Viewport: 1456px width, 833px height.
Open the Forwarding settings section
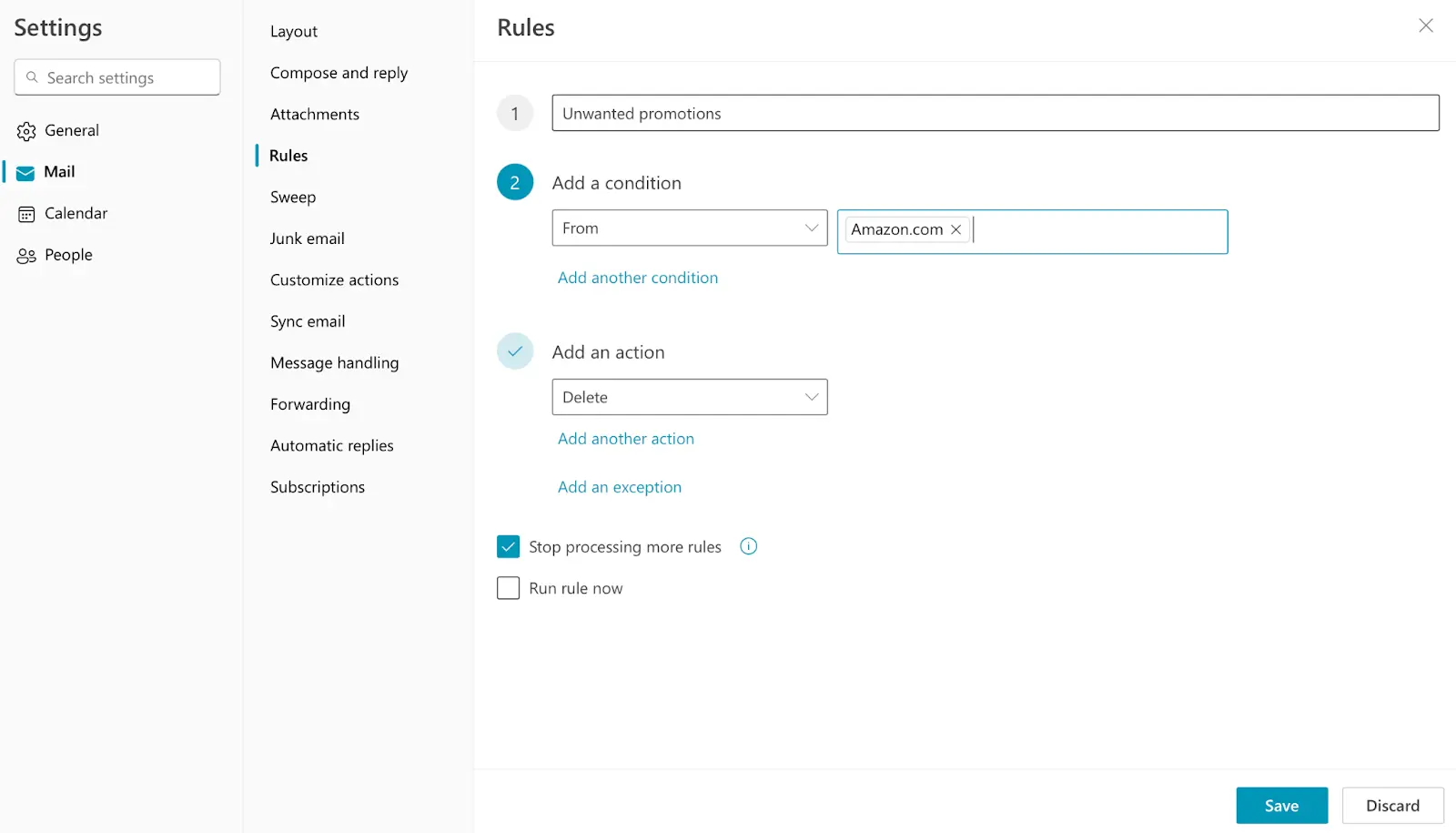click(x=309, y=403)
